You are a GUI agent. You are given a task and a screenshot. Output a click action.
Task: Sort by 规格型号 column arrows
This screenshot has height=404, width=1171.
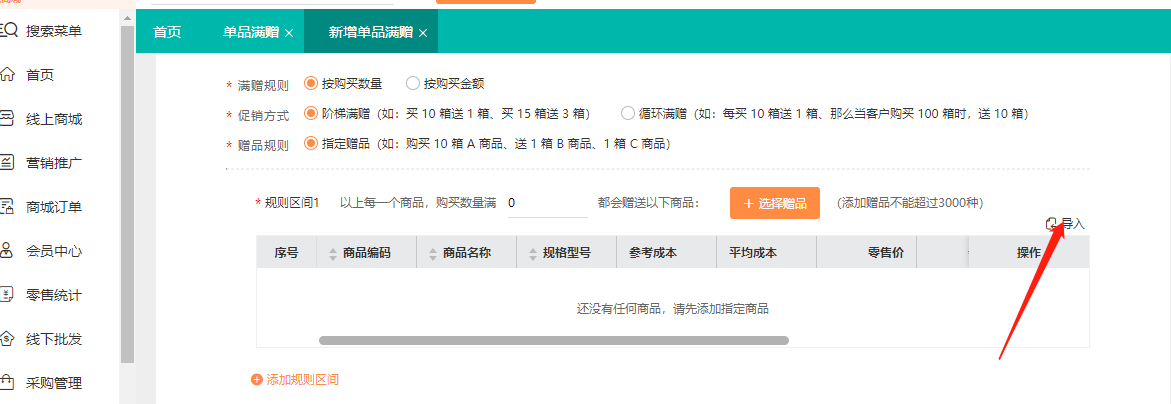click(x=532, y=254)
